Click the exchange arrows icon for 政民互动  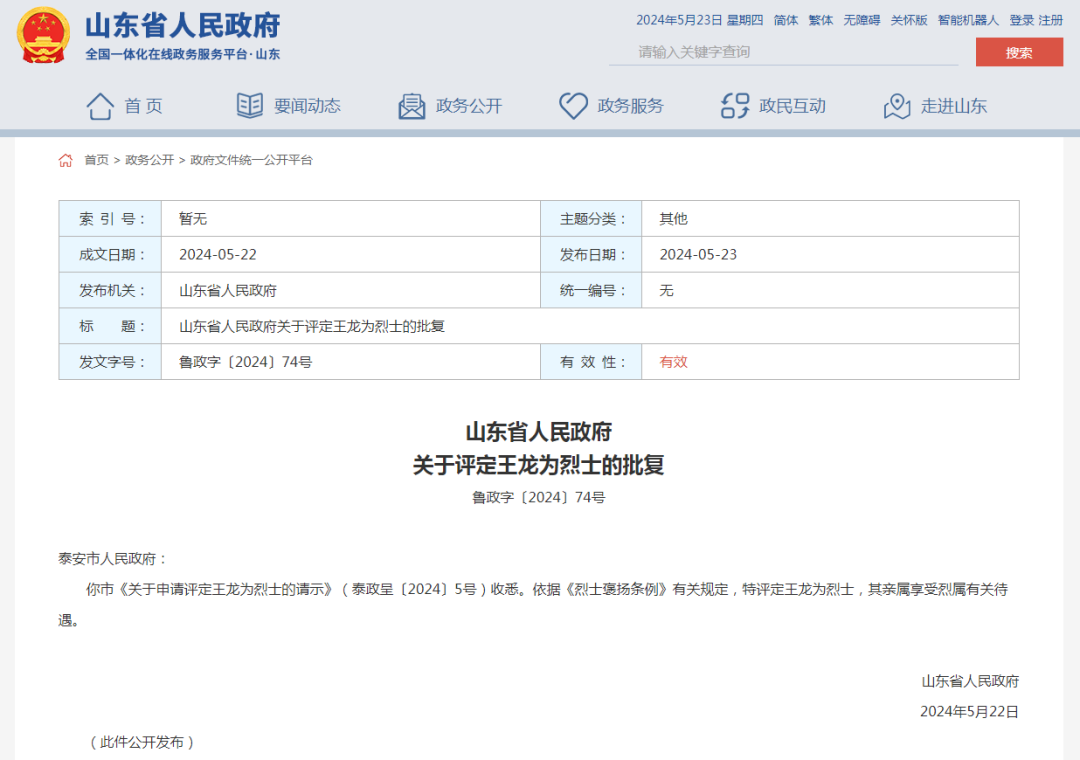pos(735,106)
